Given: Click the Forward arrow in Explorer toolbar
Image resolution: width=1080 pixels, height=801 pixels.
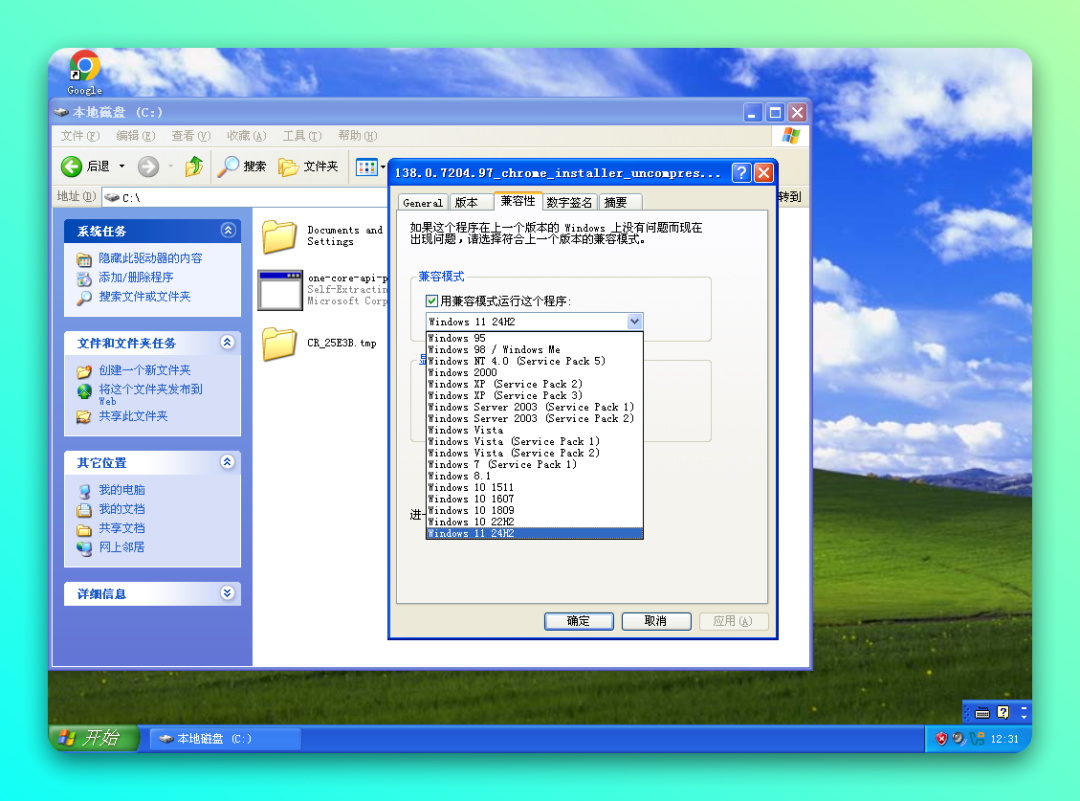Looking at the screenshot, I should [148, 166].
